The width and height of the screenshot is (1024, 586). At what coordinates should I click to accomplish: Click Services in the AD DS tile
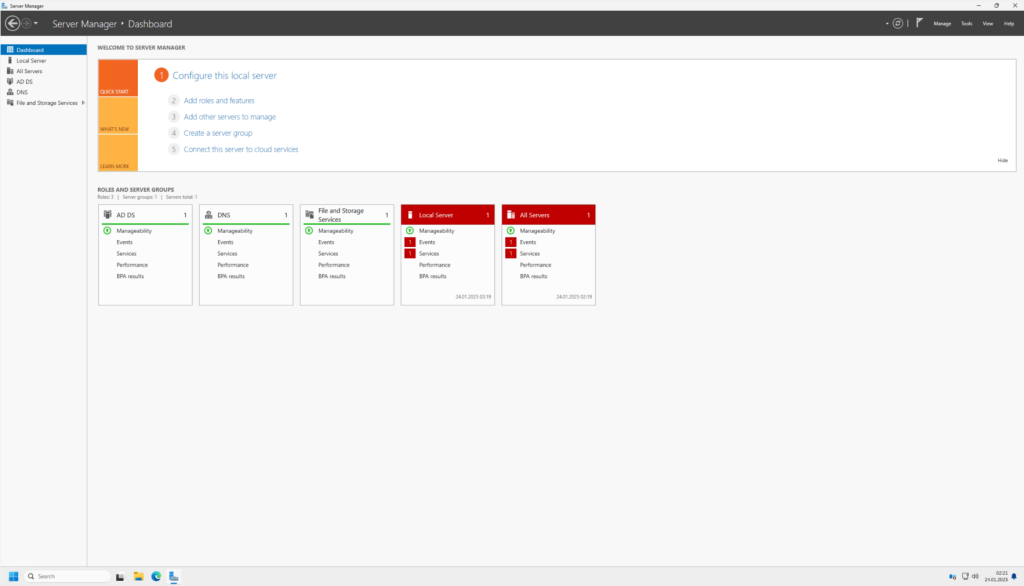point(127,253)
